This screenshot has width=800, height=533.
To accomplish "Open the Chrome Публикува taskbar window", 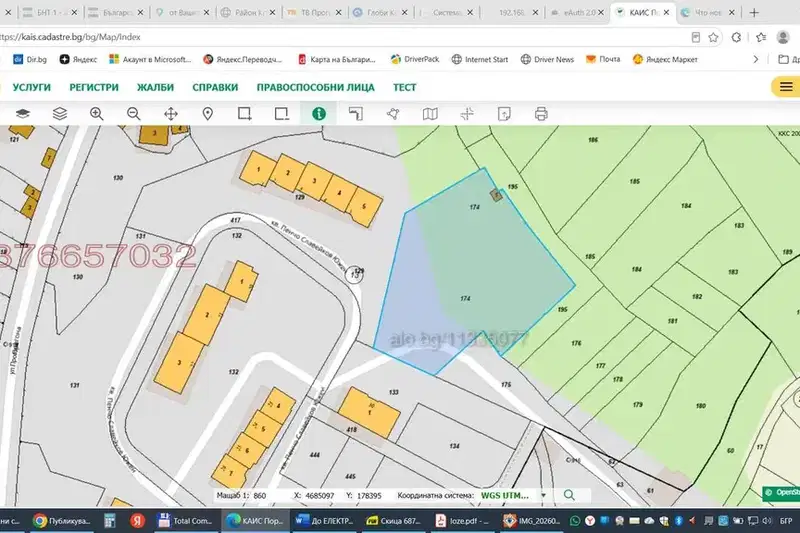I will coord(62,521).
